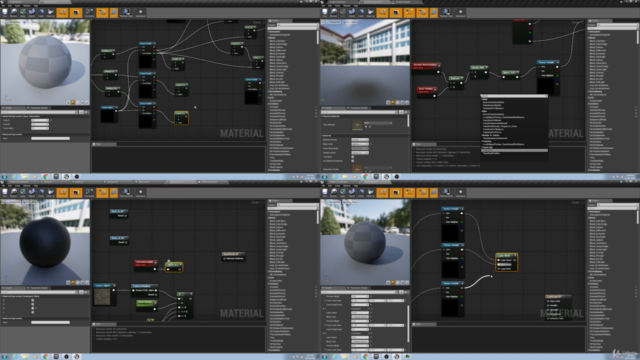Click Search icon in building preview window toolbar
Screen dimensions: 640x360
tap(352, 12)
